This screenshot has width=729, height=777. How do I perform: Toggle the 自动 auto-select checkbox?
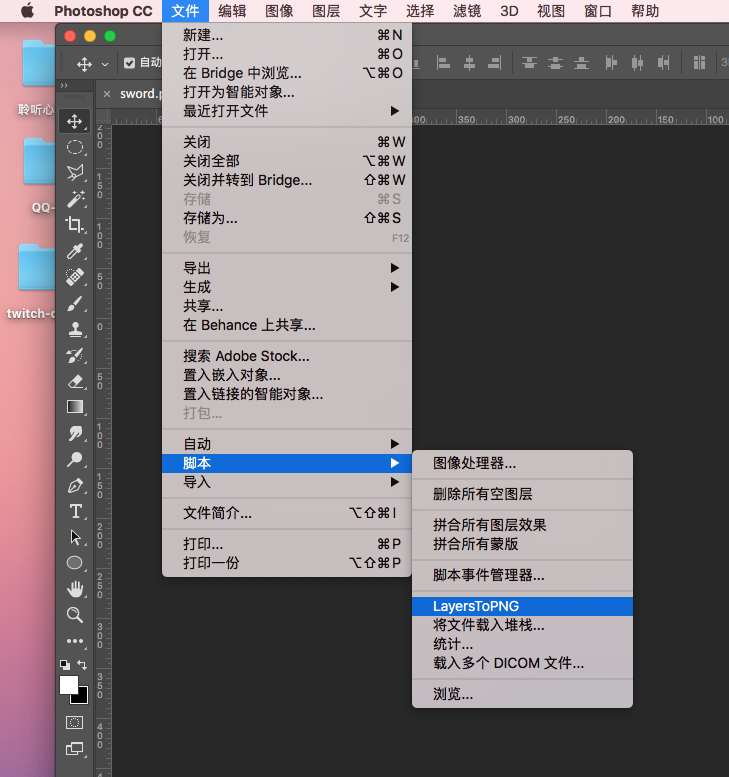coord(129,63)
